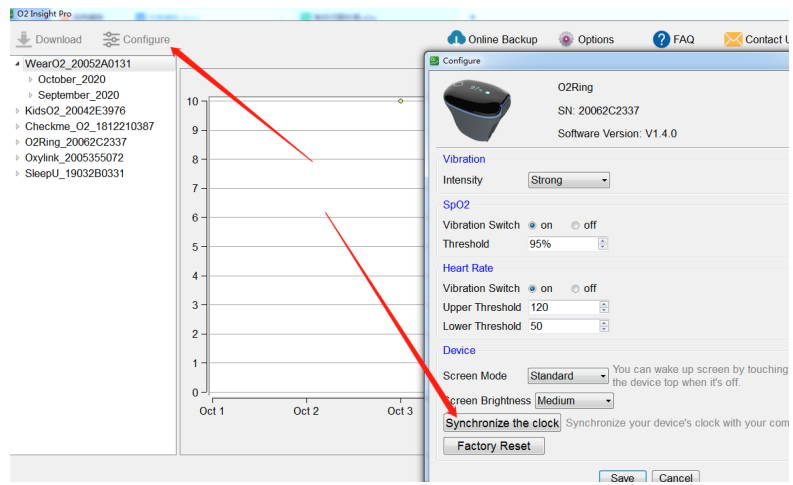
Task: Click the Contact Us envelope icon
Action: 733,39
